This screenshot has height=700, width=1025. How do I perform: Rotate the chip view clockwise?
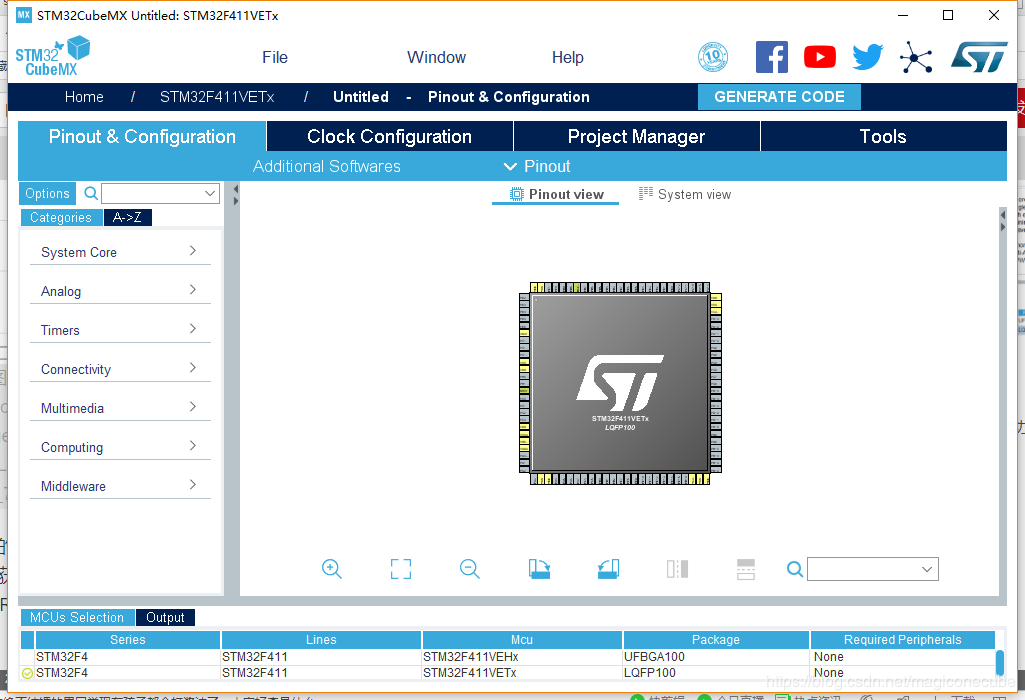[x=539, y=569]
